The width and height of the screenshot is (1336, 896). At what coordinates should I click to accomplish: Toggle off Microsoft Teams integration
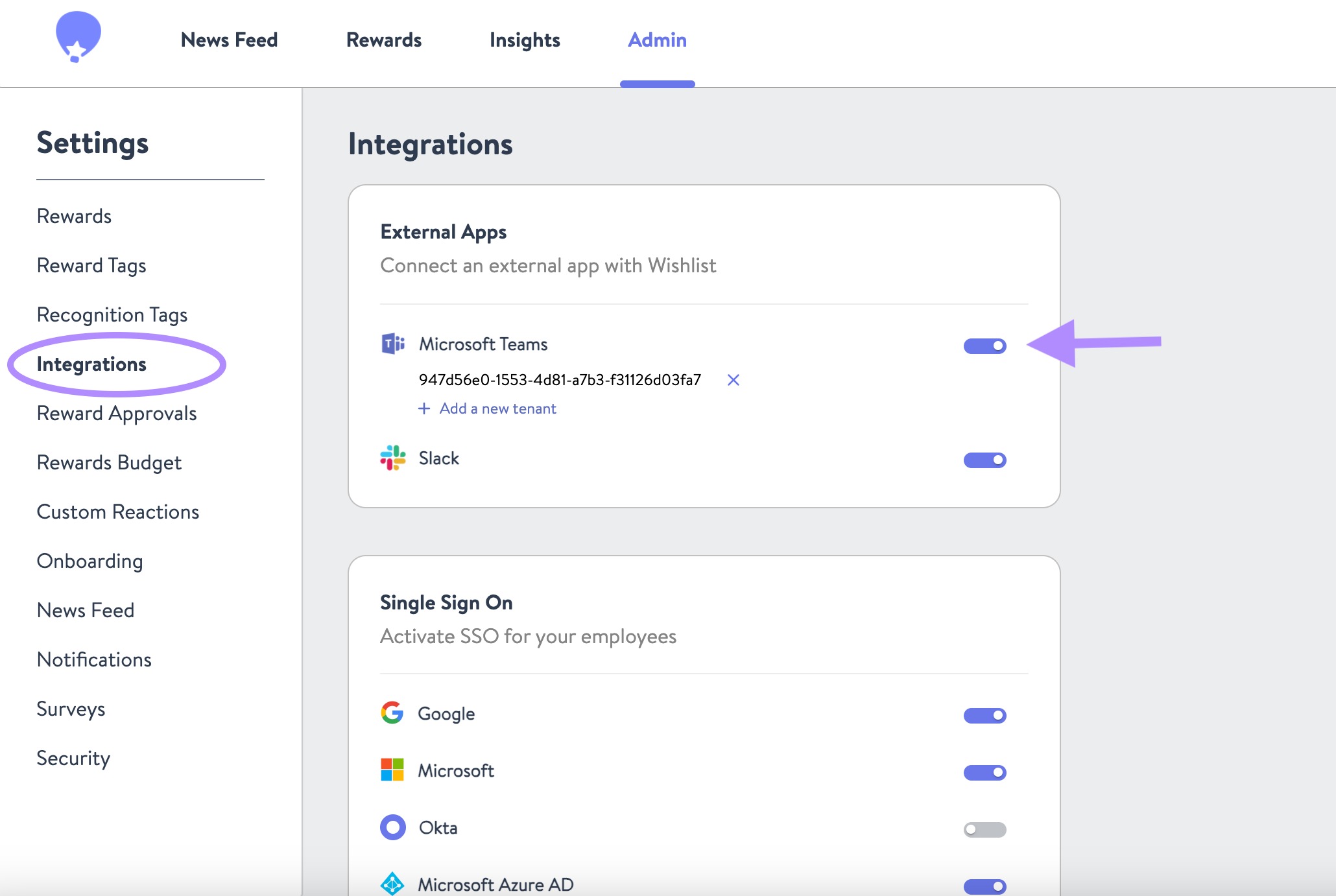[x=984, y=346]
